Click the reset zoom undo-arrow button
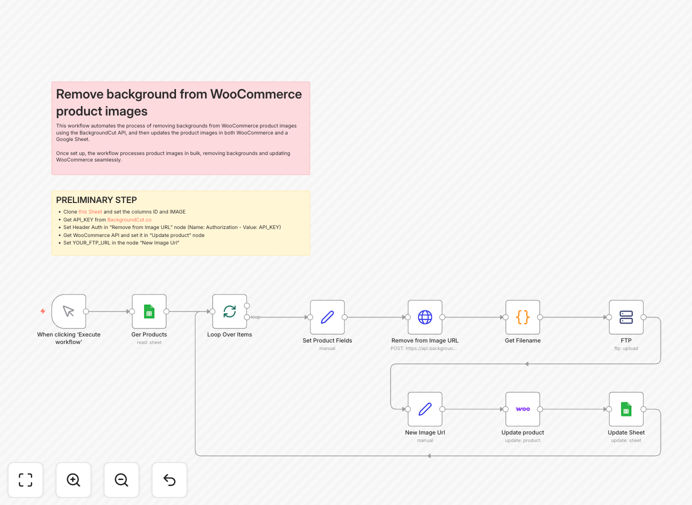This screenshot has height=505, width=692. click(x=169, y=480)
